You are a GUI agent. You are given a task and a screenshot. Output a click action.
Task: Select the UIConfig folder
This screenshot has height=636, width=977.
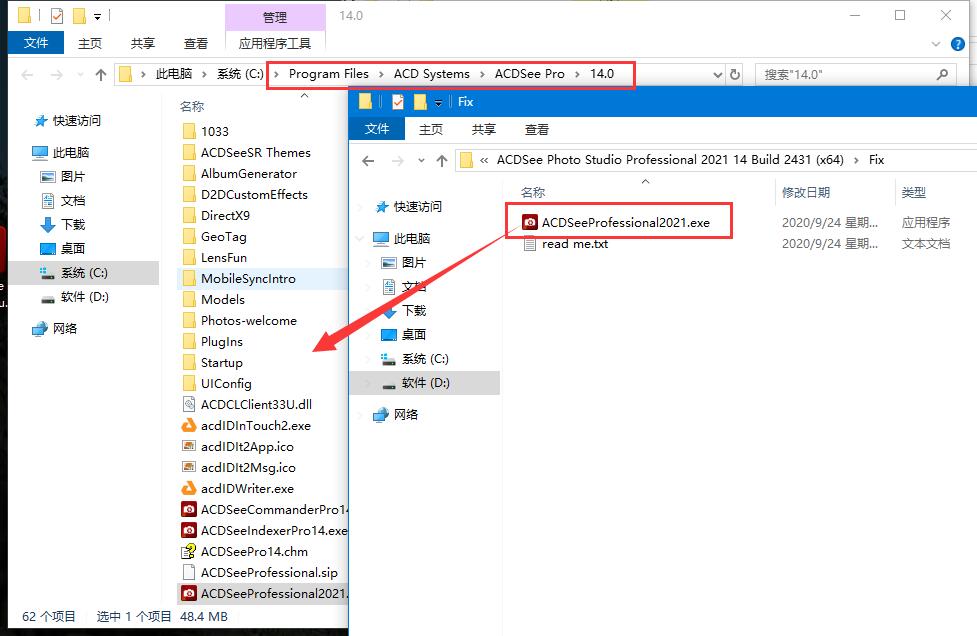coord(217,384)
